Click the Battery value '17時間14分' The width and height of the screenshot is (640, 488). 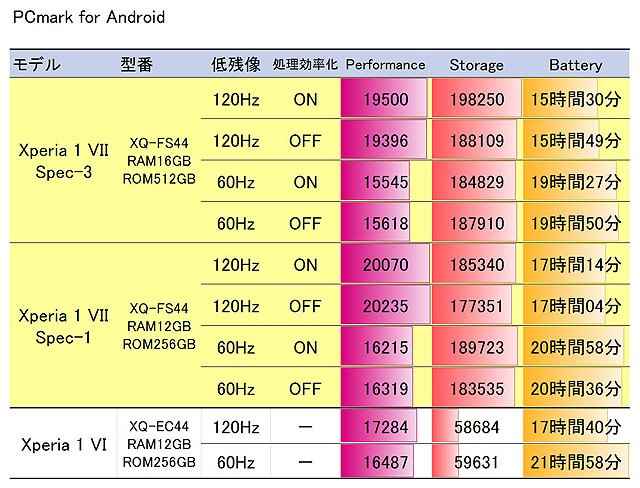click(576, 265)
